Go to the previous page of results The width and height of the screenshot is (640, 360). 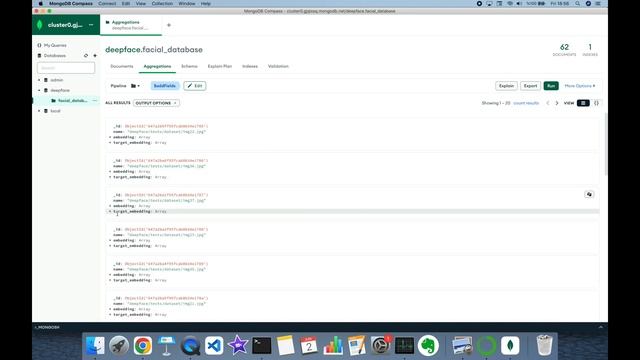click(548, 103)
